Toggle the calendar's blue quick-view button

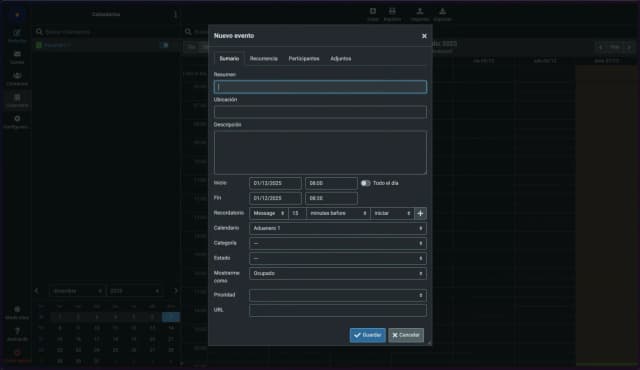point(165,45)
